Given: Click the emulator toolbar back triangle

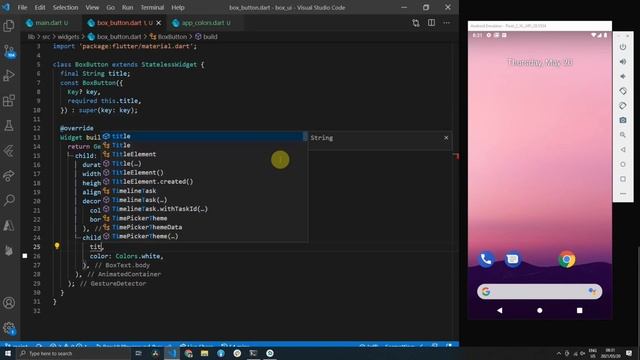Looking at the screenshot, I should (623, 150).
